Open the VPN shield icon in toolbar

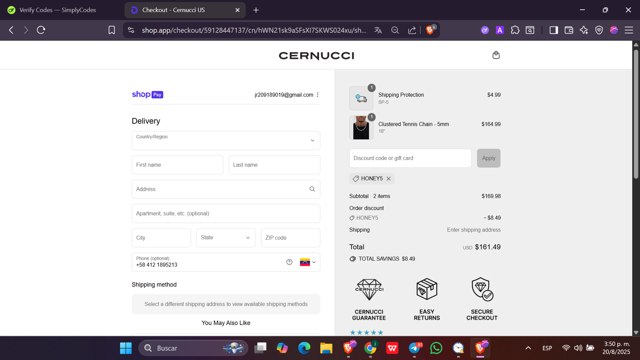coord(599,30)
